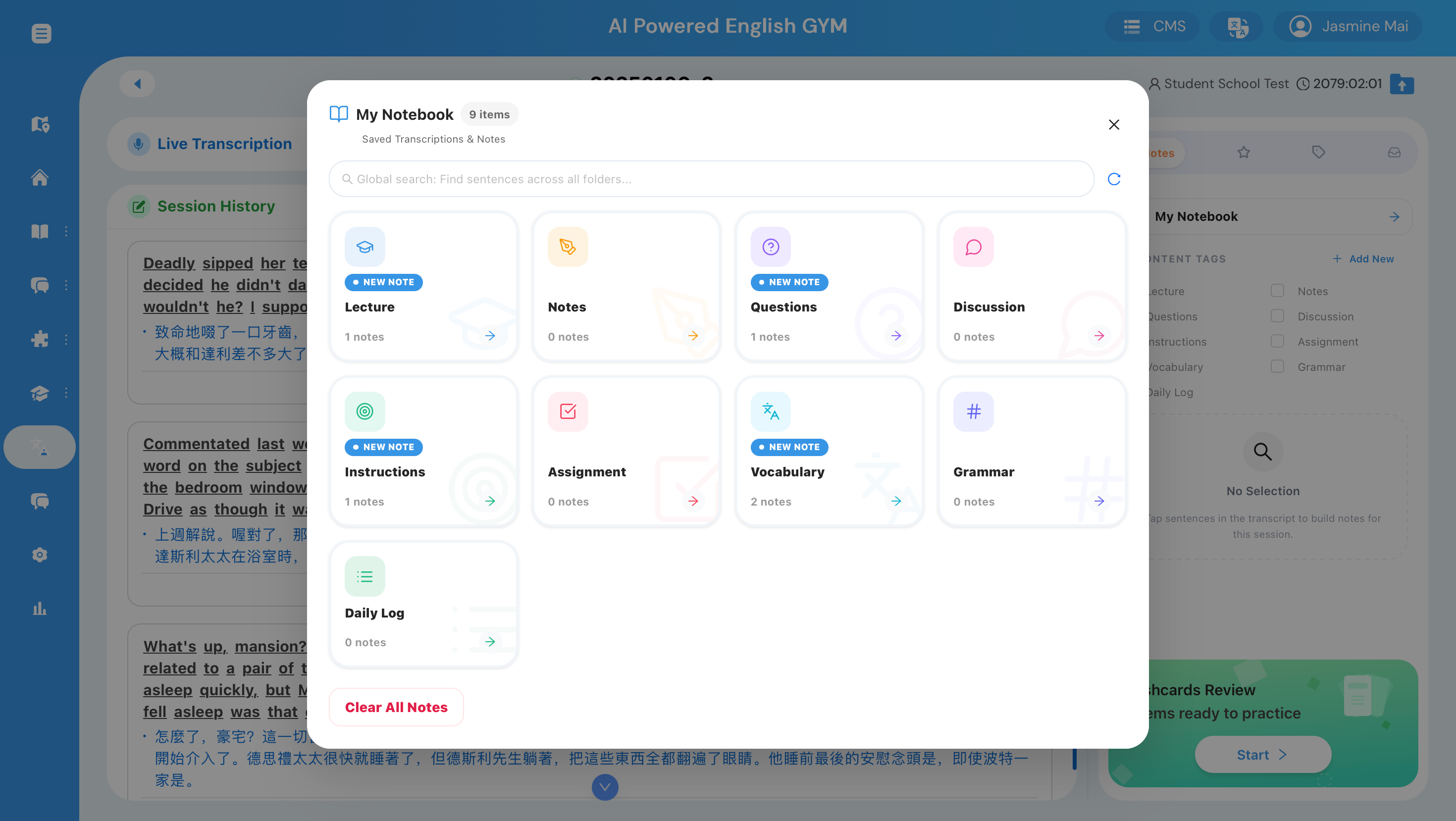Go to Home via the sidebar house icon
The width and height of the screenshot is (1456, 821).
(x=40, y=177)
